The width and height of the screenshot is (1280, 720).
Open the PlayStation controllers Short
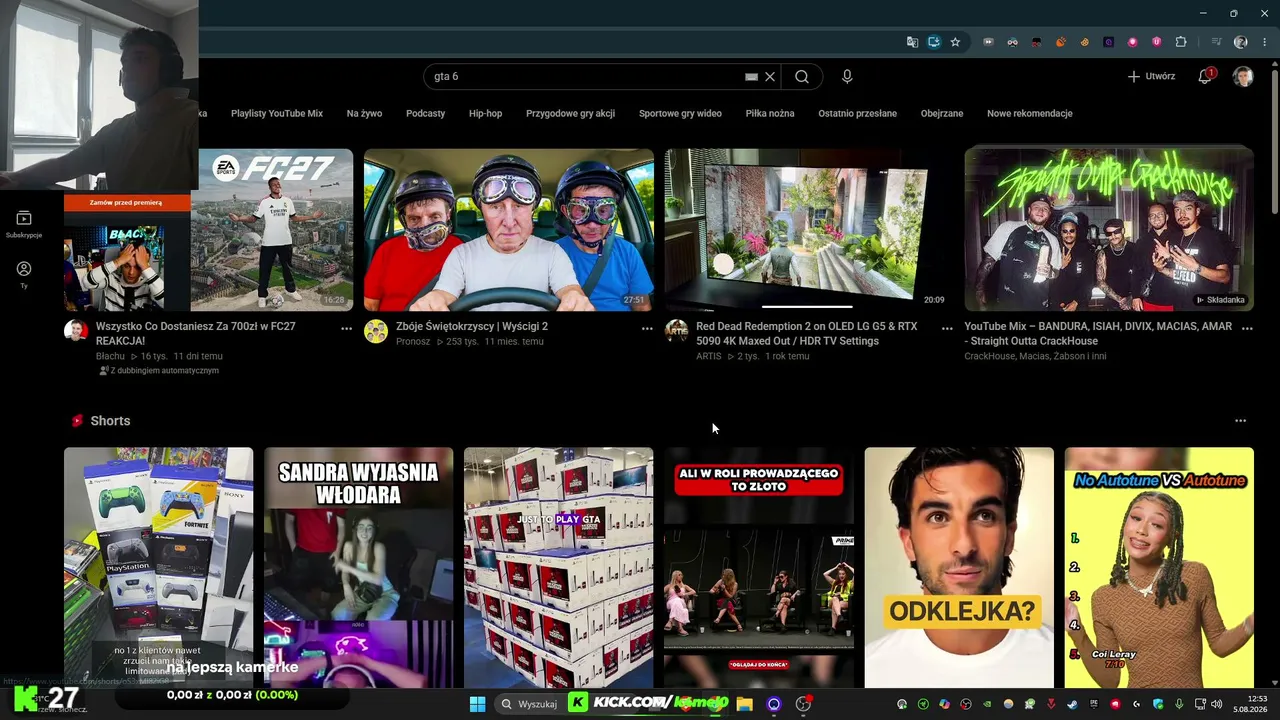pyautogui.click(x=159, y=567)
